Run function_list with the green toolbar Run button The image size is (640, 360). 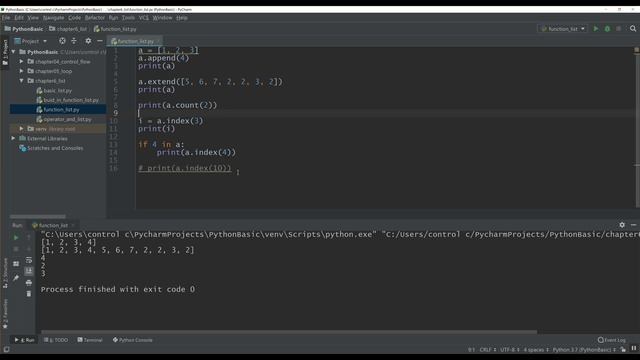596,29
